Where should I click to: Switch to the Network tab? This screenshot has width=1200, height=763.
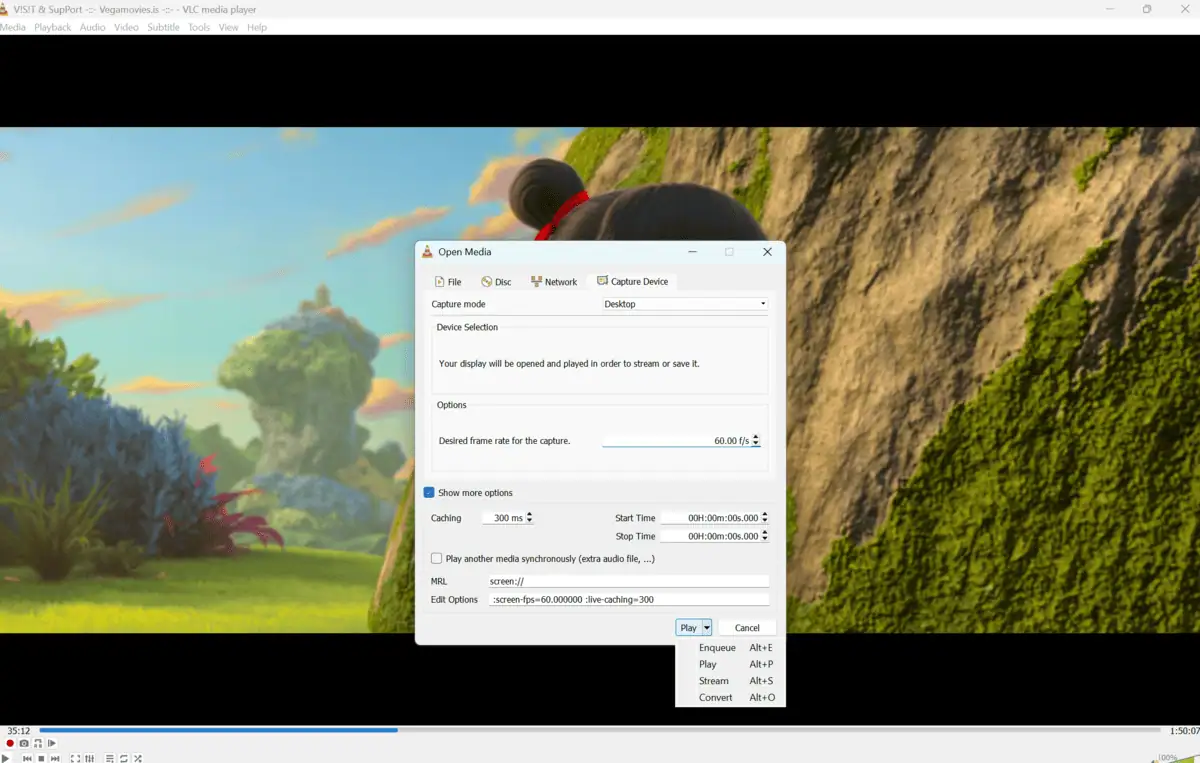point(553,282)
